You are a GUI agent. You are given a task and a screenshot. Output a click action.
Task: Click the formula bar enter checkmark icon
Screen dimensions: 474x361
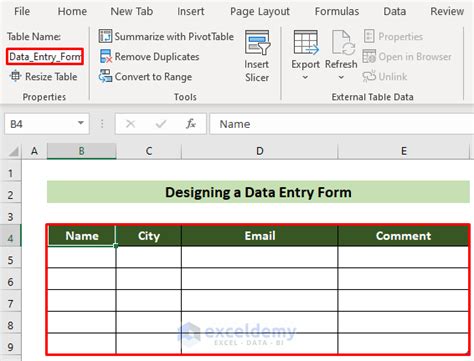[161, 124]
